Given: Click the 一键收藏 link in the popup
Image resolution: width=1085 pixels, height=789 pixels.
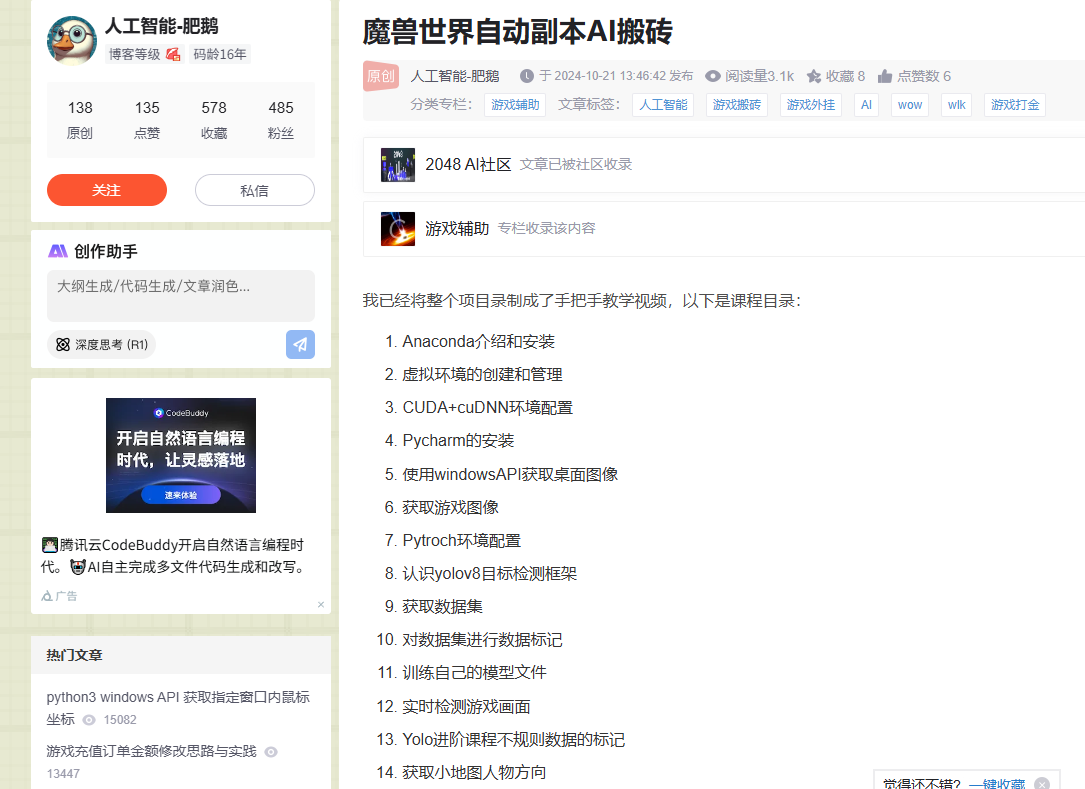Looking at the screenshot, I should pyautogui.click(x=996, y=783).
